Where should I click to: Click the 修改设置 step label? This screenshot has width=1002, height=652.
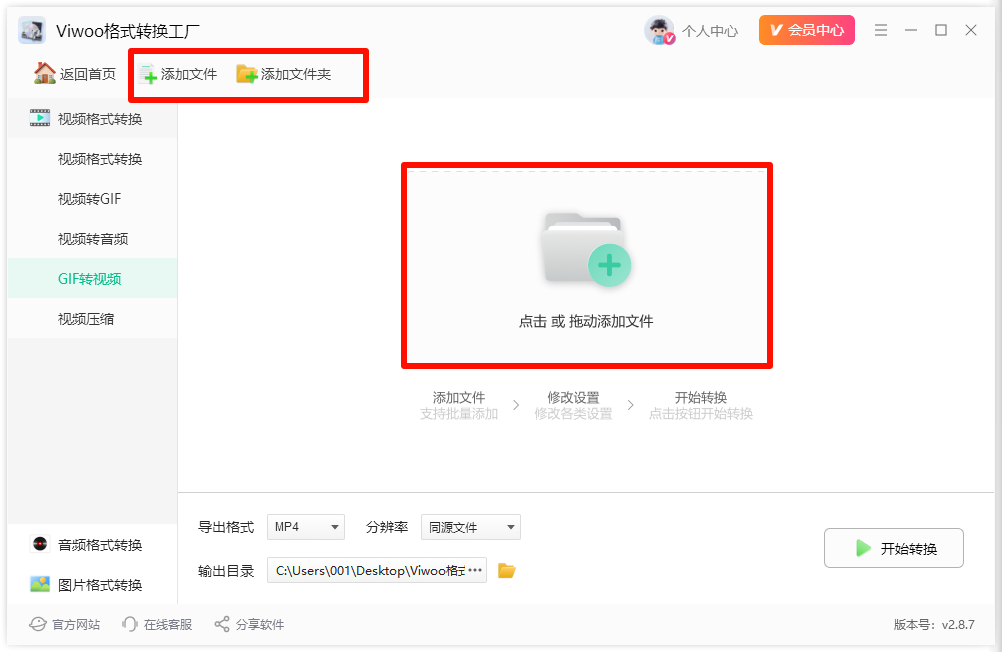click(573, 397)
